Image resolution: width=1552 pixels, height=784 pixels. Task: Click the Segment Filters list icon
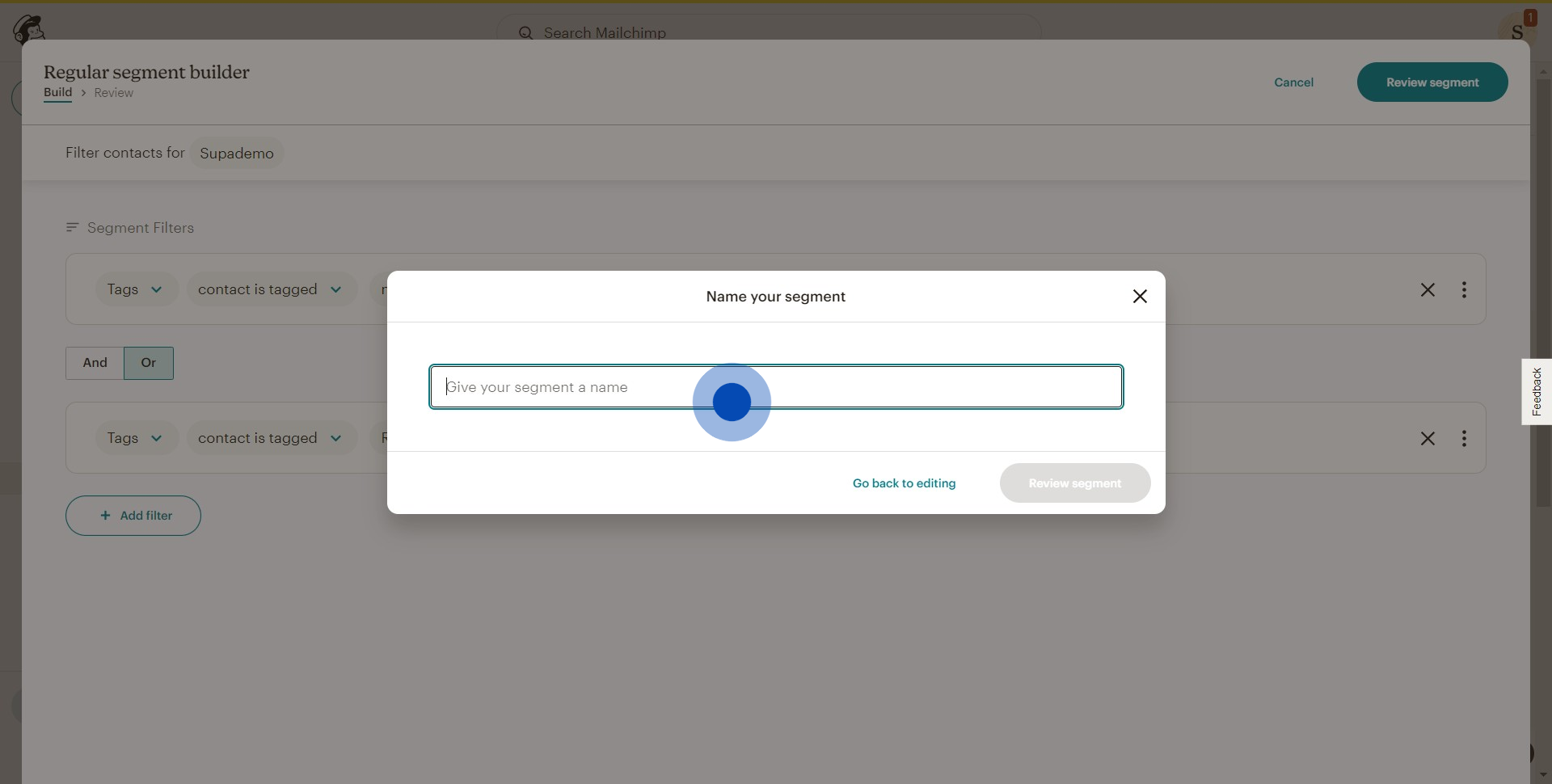[72, 228]
